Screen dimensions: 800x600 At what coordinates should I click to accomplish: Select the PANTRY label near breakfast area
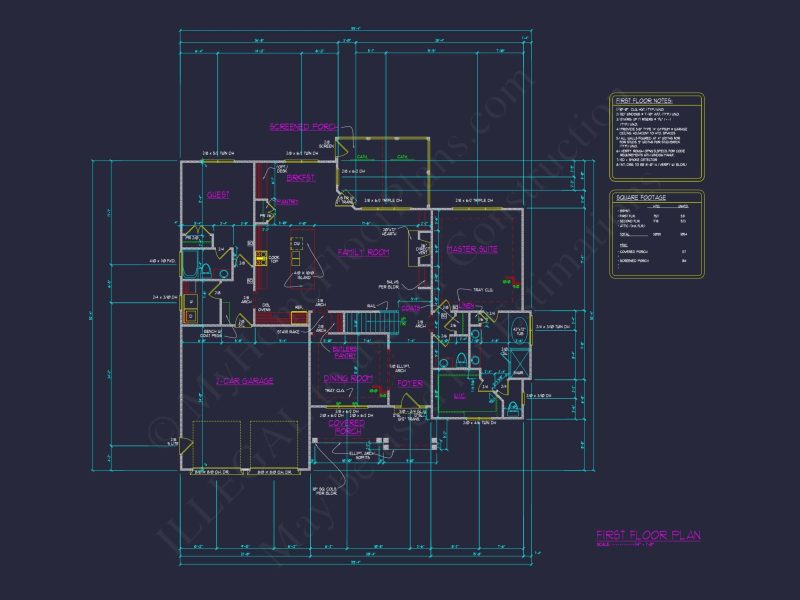coord(287,202)
